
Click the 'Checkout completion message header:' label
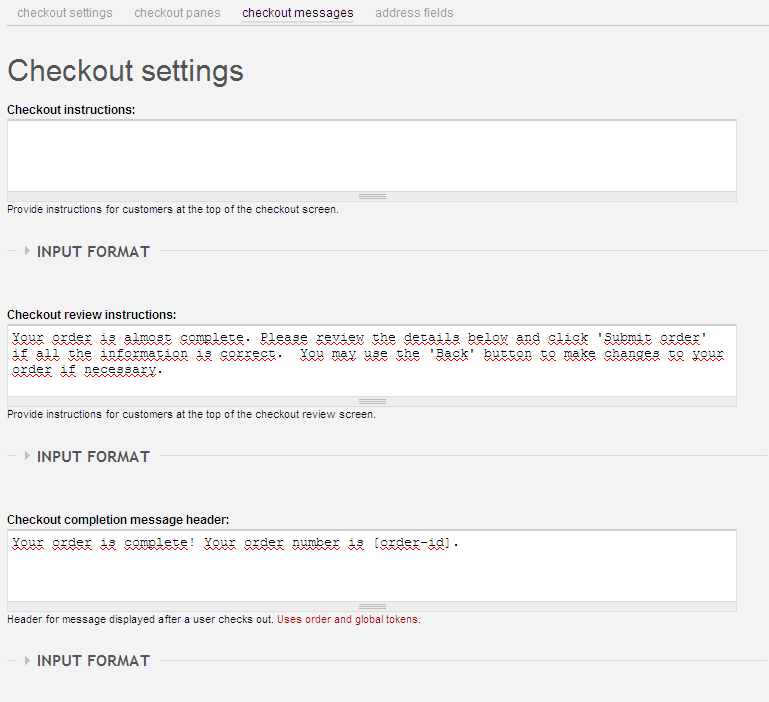click(x=118, y=520)
